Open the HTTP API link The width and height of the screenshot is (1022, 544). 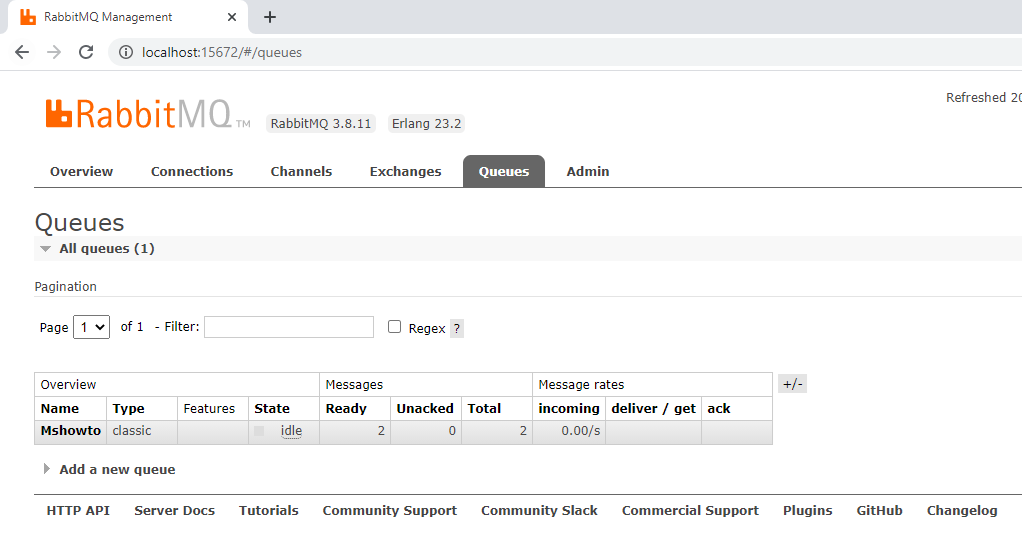coord(78,511)
